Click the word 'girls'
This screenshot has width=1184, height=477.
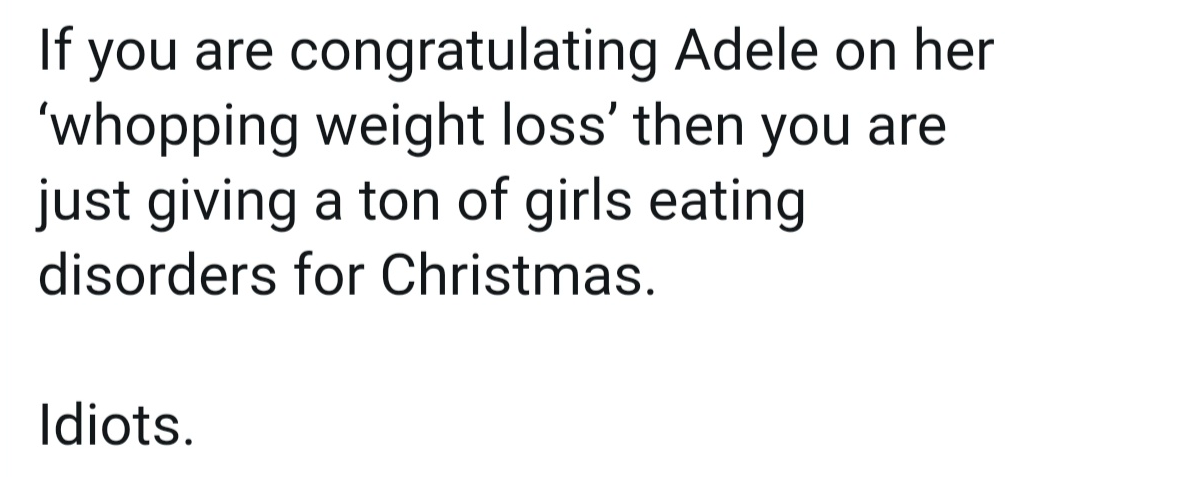point(578,204)
